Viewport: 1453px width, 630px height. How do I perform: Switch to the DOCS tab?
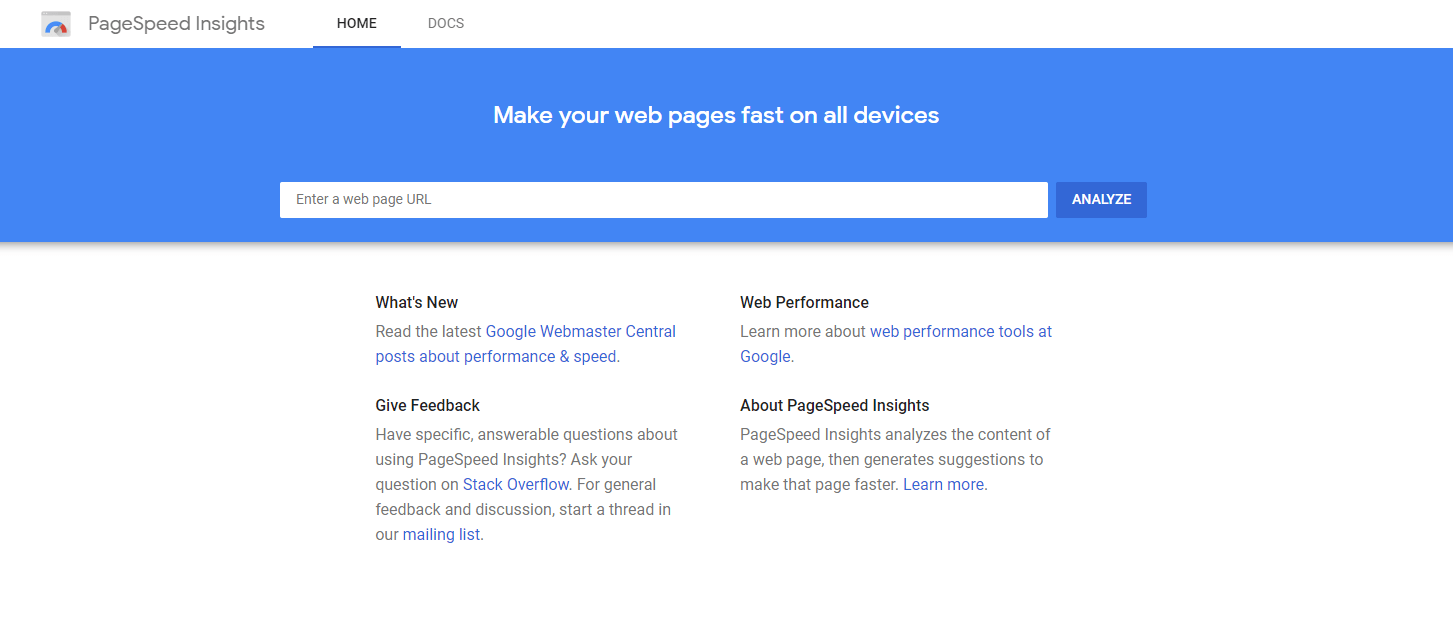coord(446,23)
